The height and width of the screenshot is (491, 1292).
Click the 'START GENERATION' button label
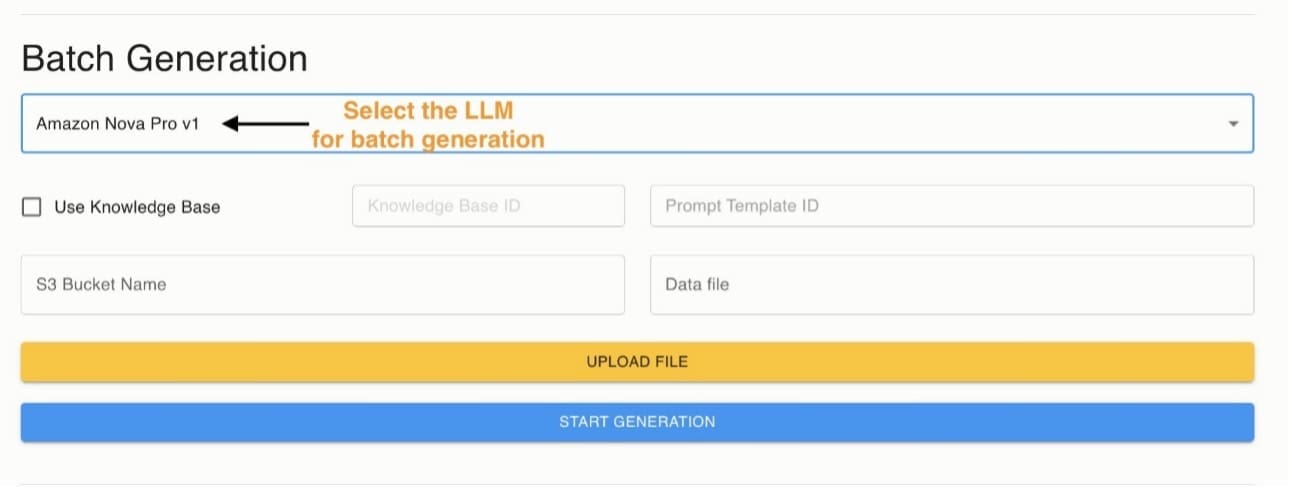pos(637,422)
